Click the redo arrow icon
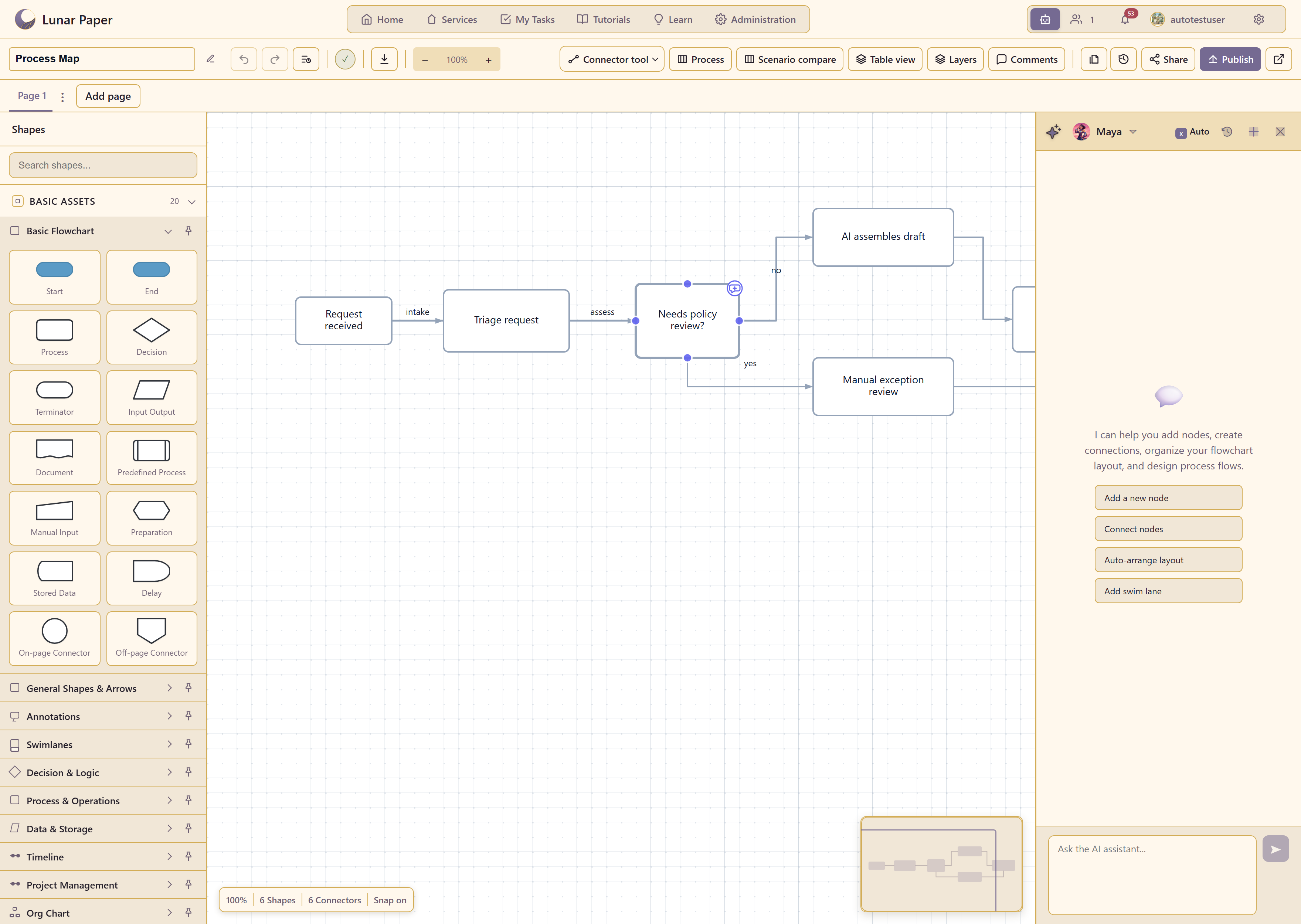Image resolution: width=1301 pixels, height=924 pixels. click(275, 59)
